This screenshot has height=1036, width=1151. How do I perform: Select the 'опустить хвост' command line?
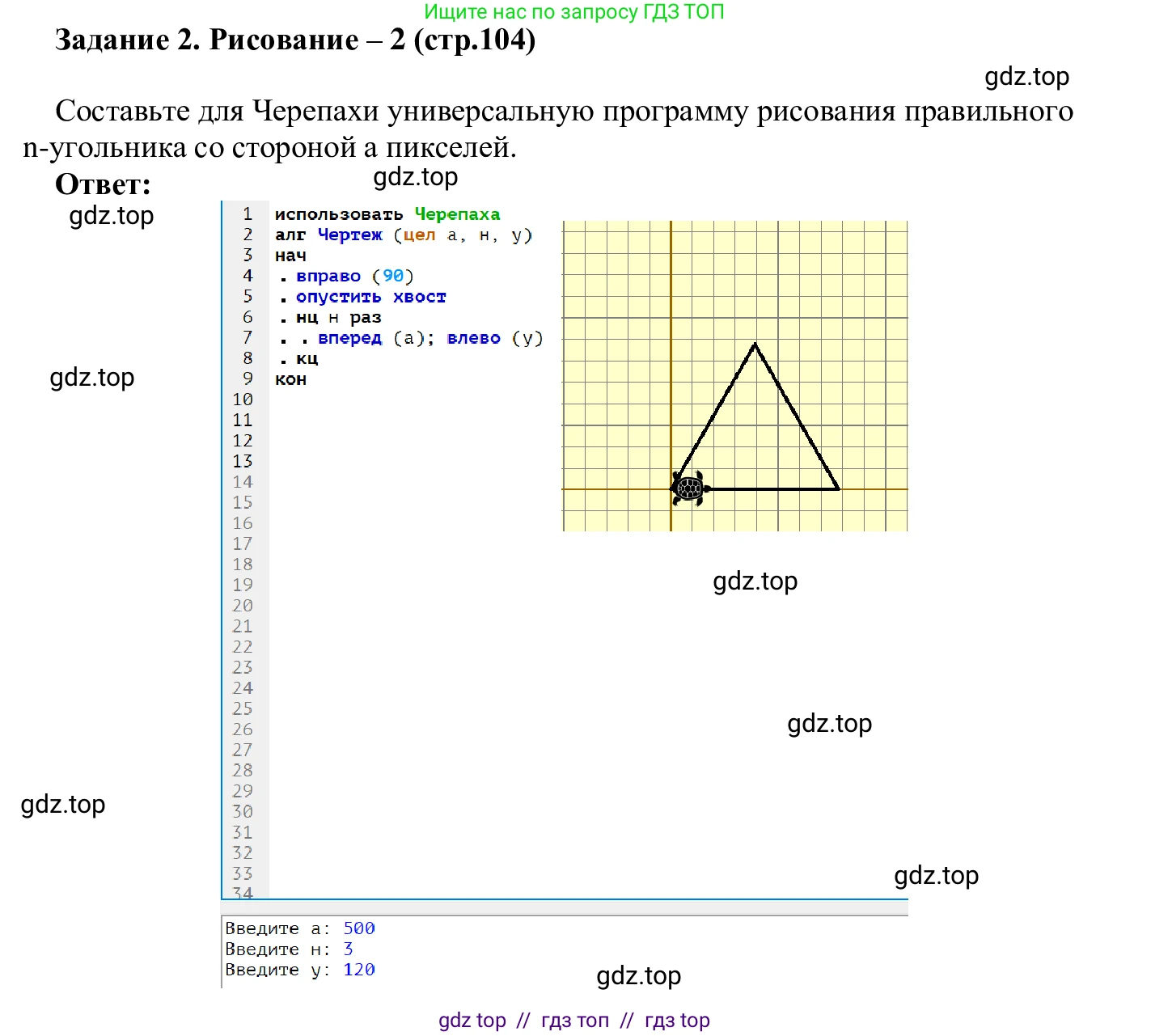(x=370, y=297)
